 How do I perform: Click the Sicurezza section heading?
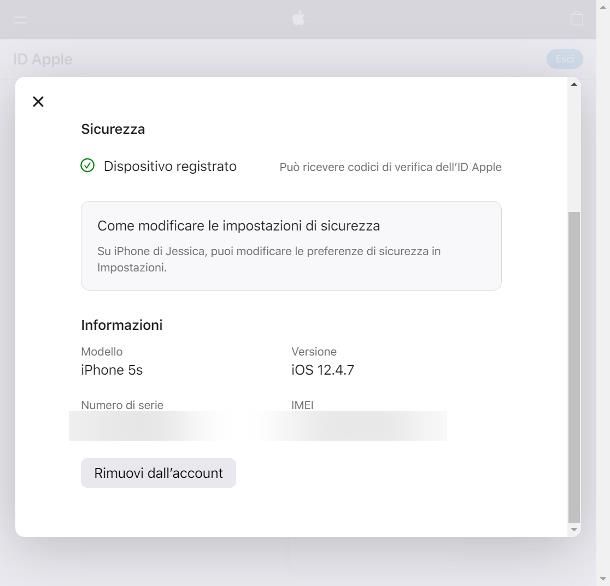[x=113, y=129]
